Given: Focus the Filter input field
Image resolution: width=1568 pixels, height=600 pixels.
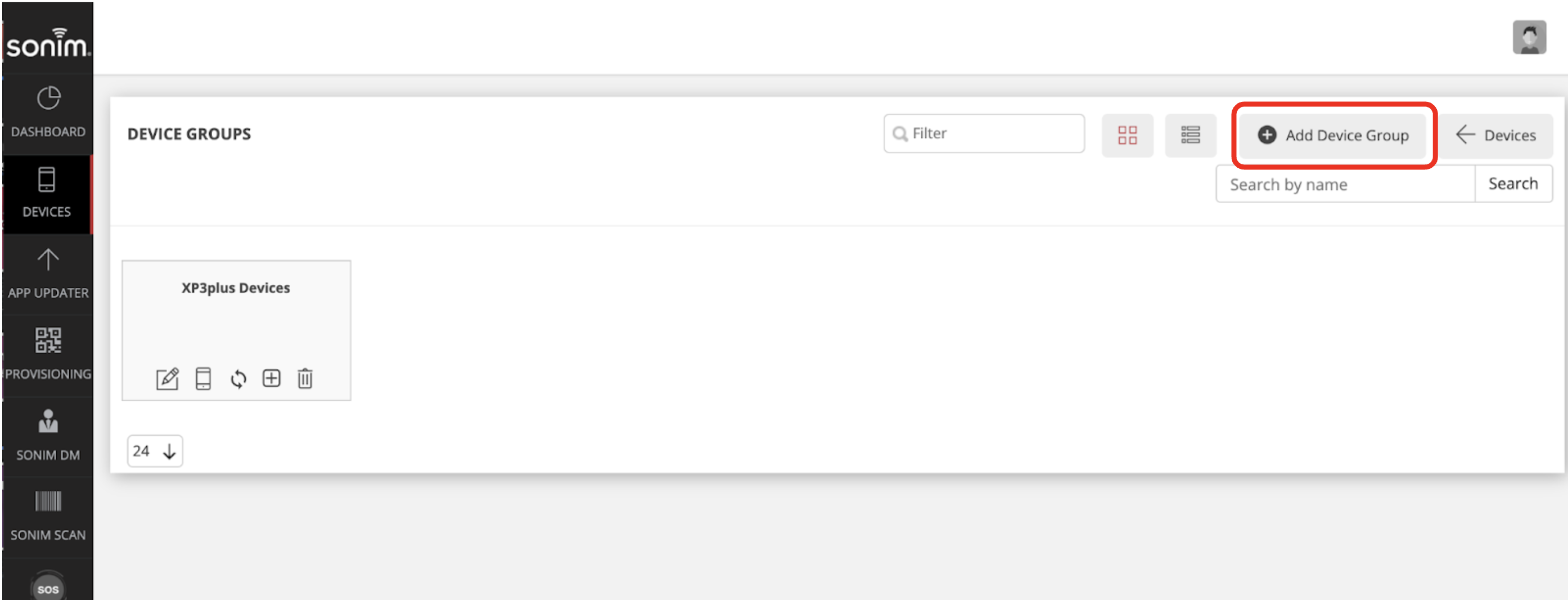Looking at the screenshot, I should click(984, 133).
